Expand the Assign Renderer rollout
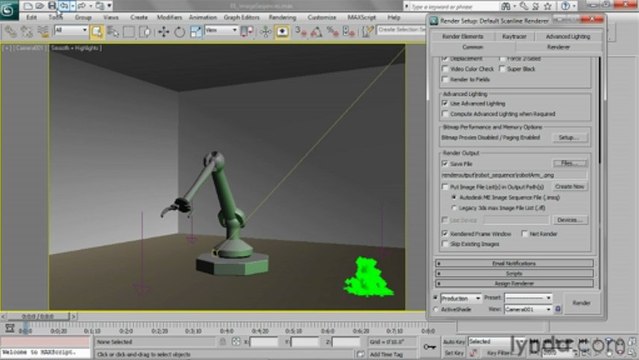 pyautogui.click(x=514, y=283)
